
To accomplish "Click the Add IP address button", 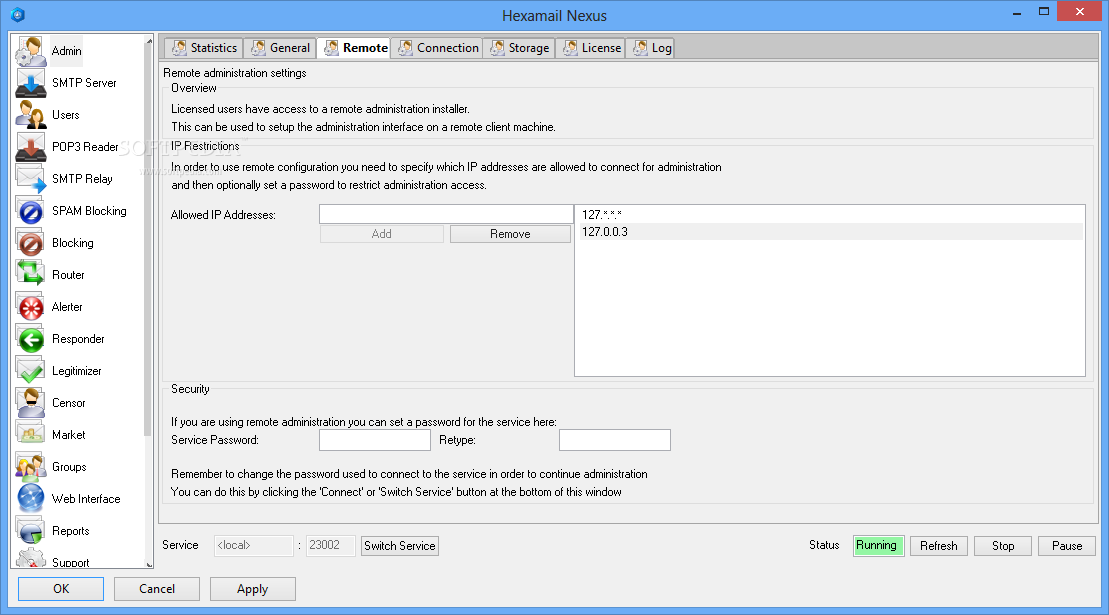I will 381,234.
